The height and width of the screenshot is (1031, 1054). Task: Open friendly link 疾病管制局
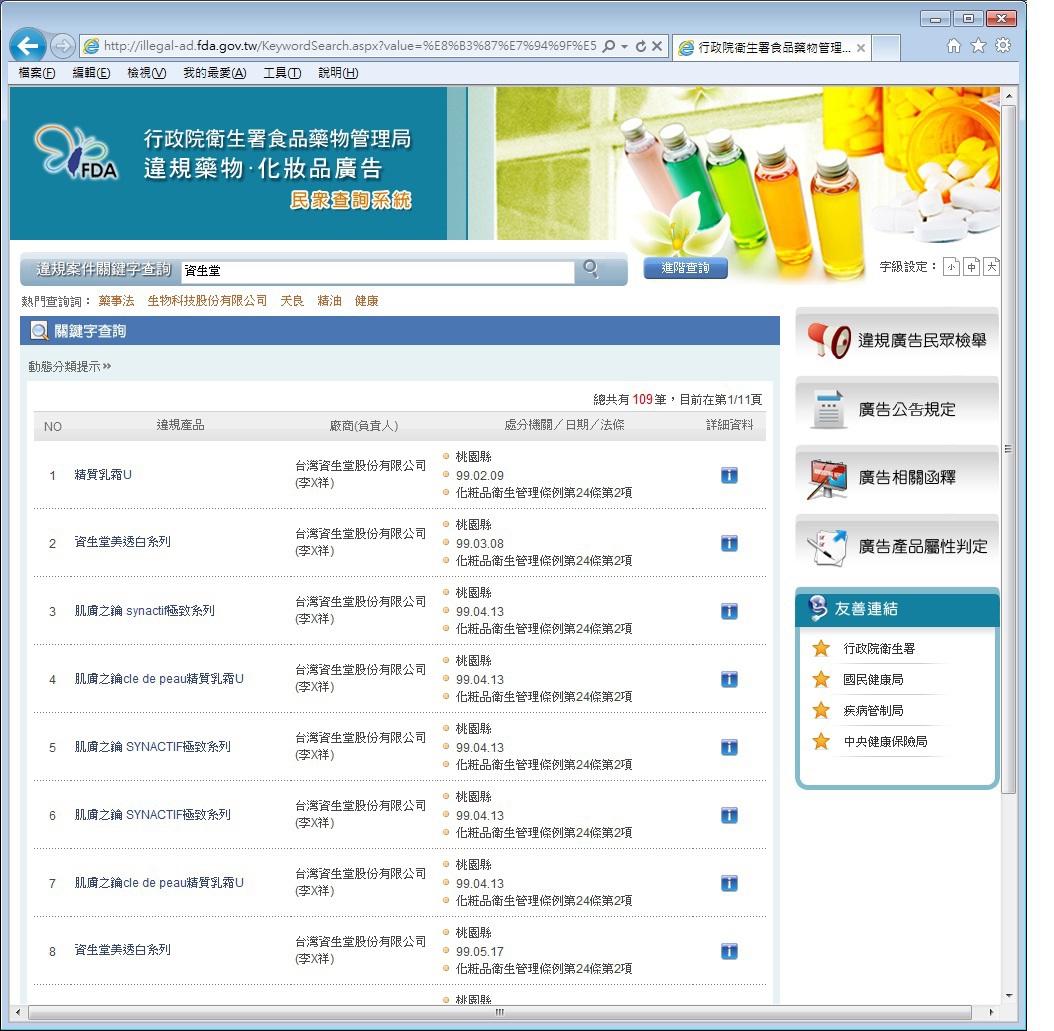point(873,710)
